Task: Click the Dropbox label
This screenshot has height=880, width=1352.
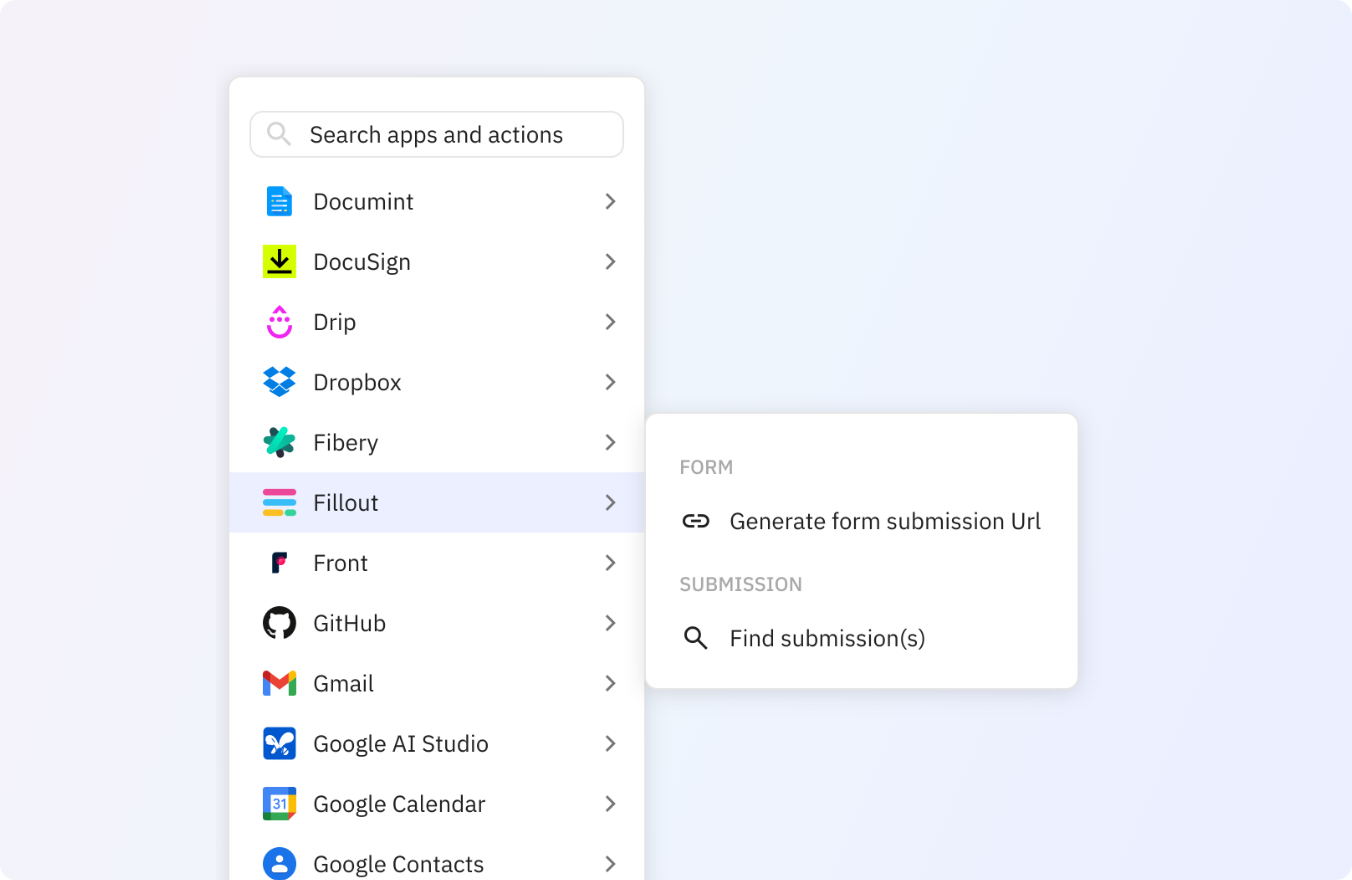Action: click(x=357, y=382)
